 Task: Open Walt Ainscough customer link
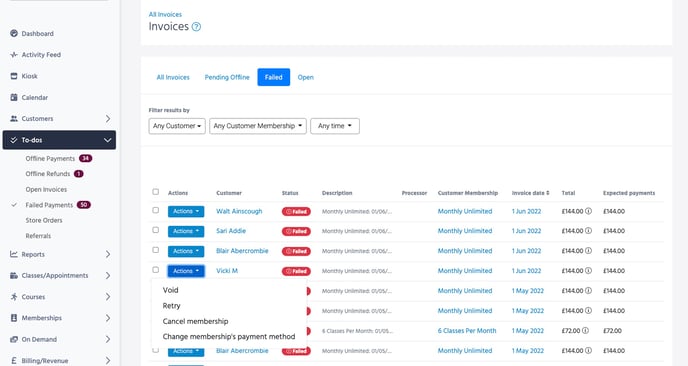[239, 211]
